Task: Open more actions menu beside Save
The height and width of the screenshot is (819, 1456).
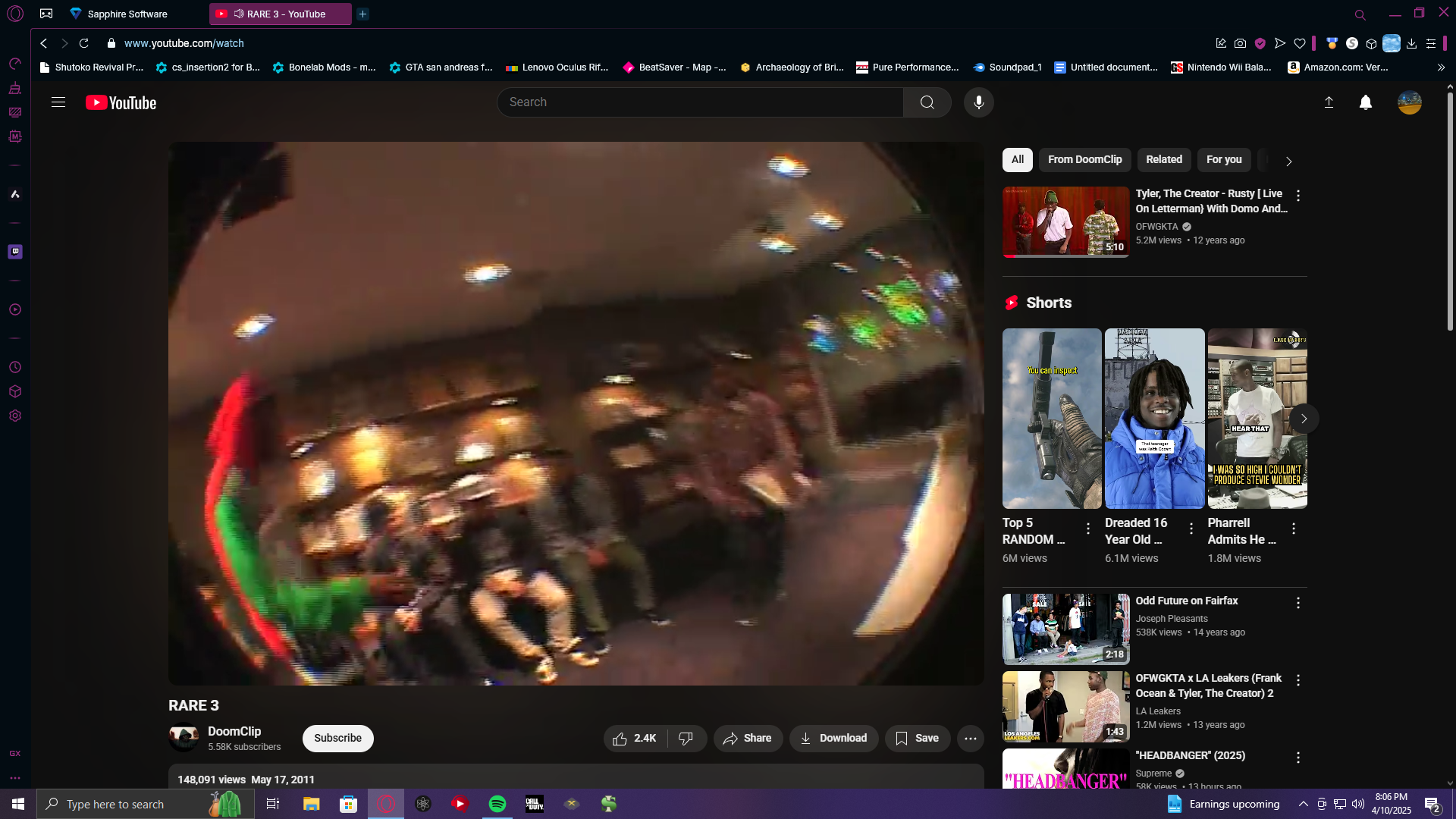Action: click(970, 739)
